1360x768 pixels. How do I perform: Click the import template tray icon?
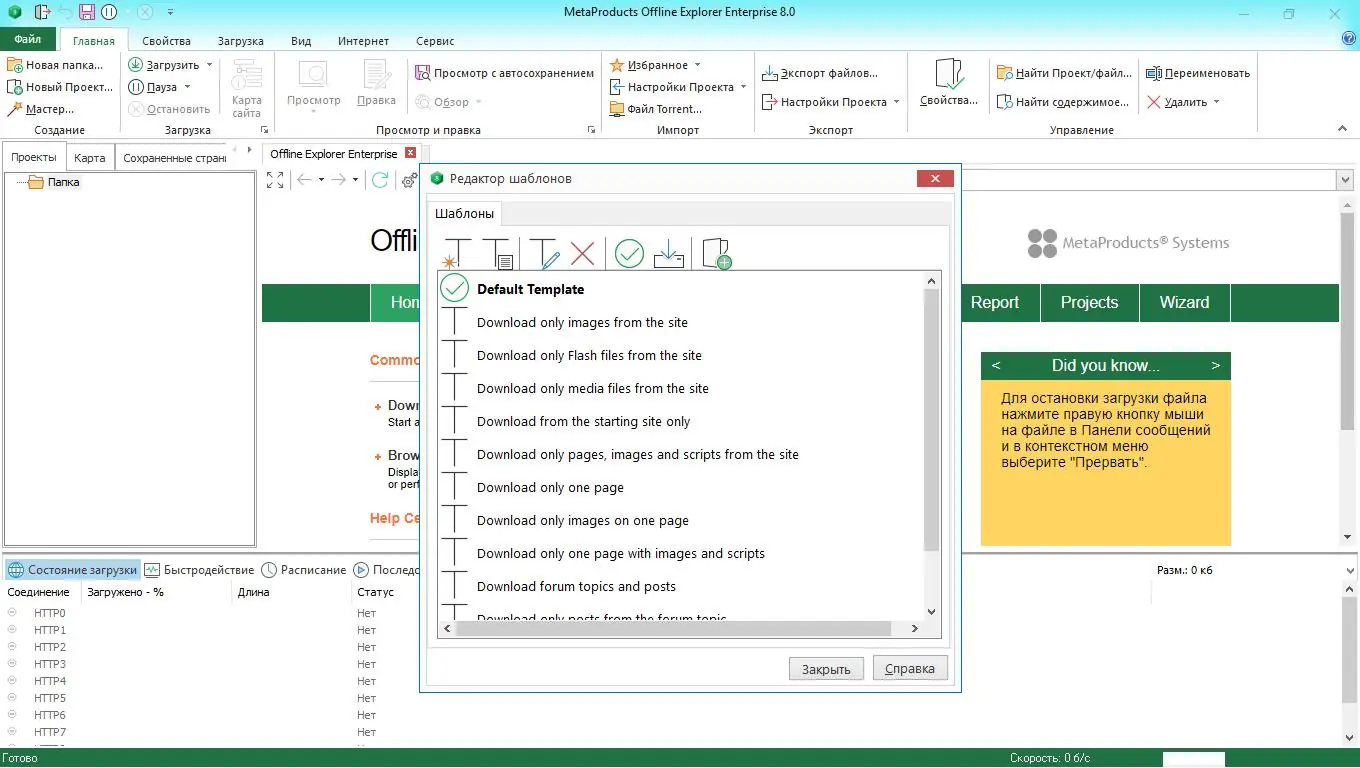[669, 253]
